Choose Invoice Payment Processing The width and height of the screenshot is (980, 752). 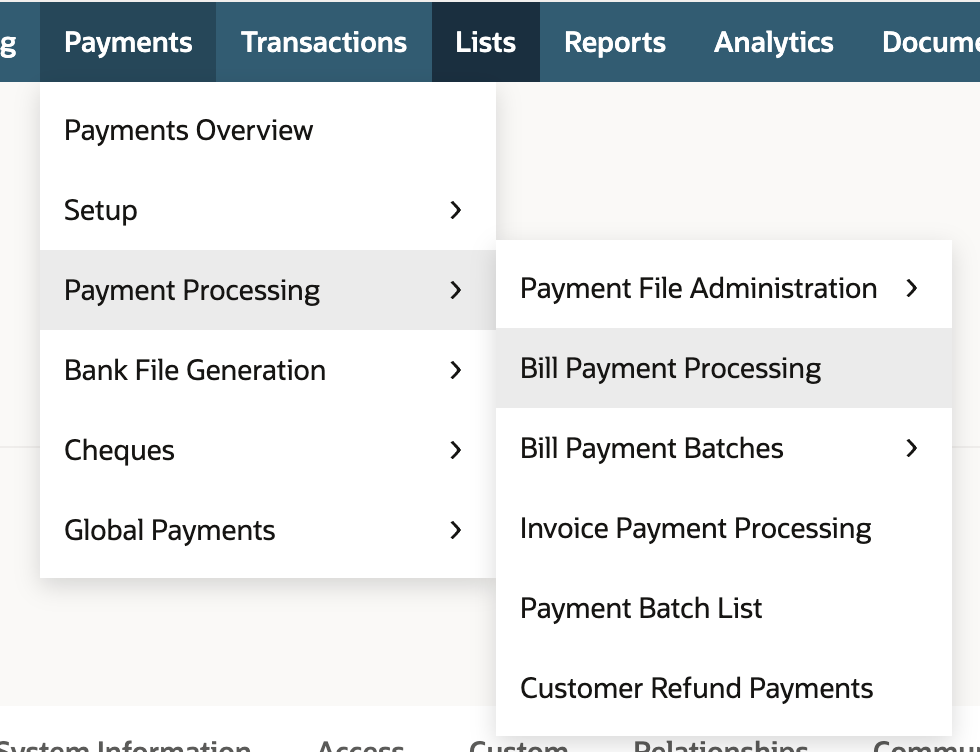click(724, 528)
